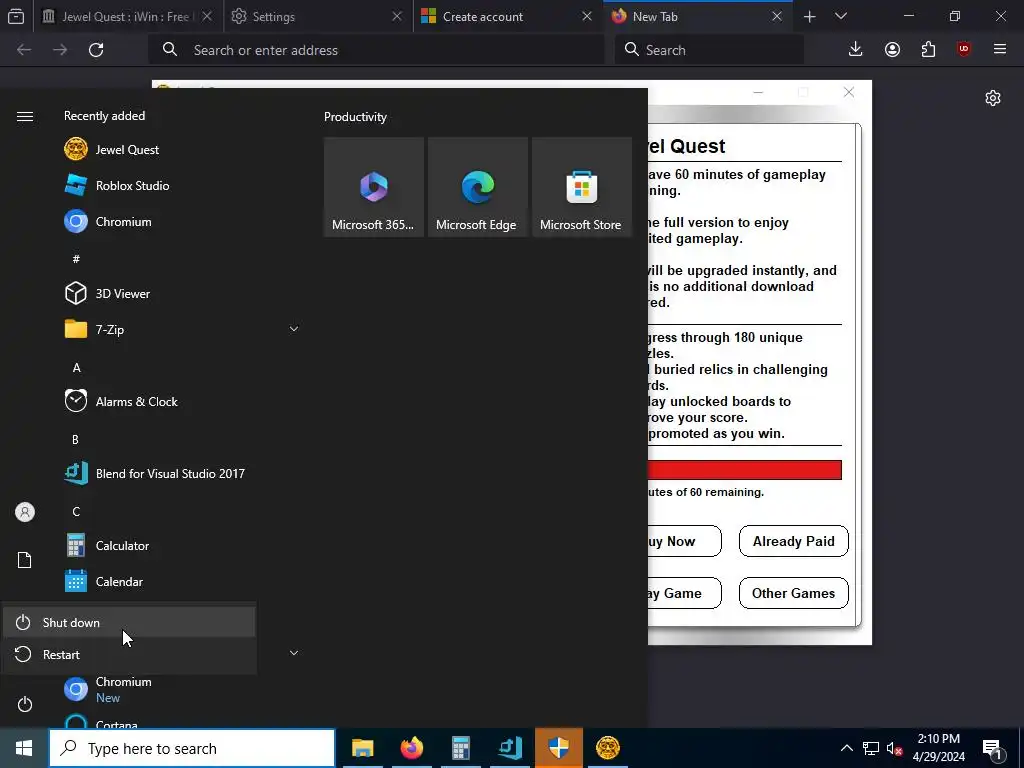1024x768 pixels.
Task: Open Firefox downloads panel
Action: pos(855,50)
